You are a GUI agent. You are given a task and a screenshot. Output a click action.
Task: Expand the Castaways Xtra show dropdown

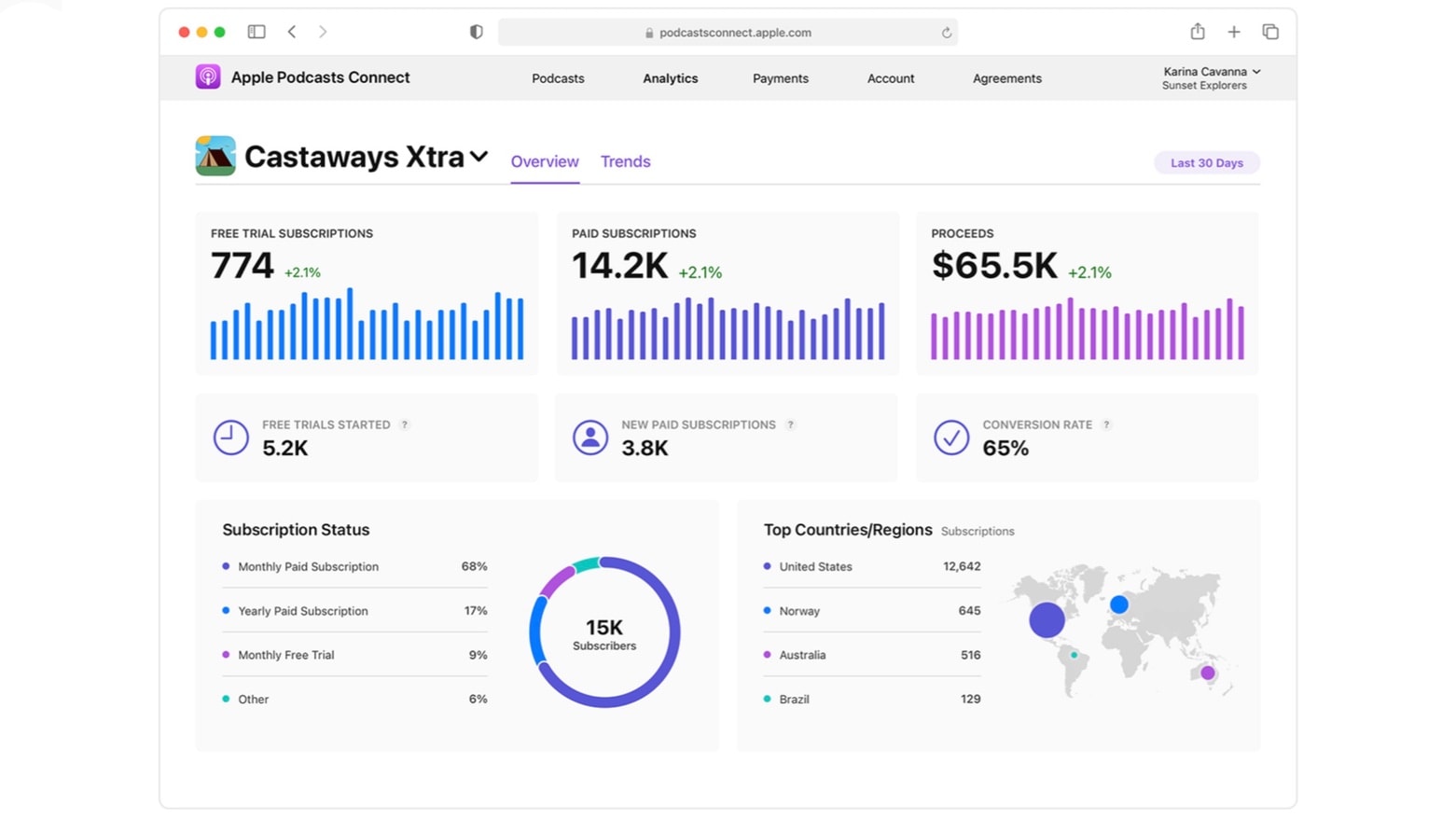tap(478, 157)
